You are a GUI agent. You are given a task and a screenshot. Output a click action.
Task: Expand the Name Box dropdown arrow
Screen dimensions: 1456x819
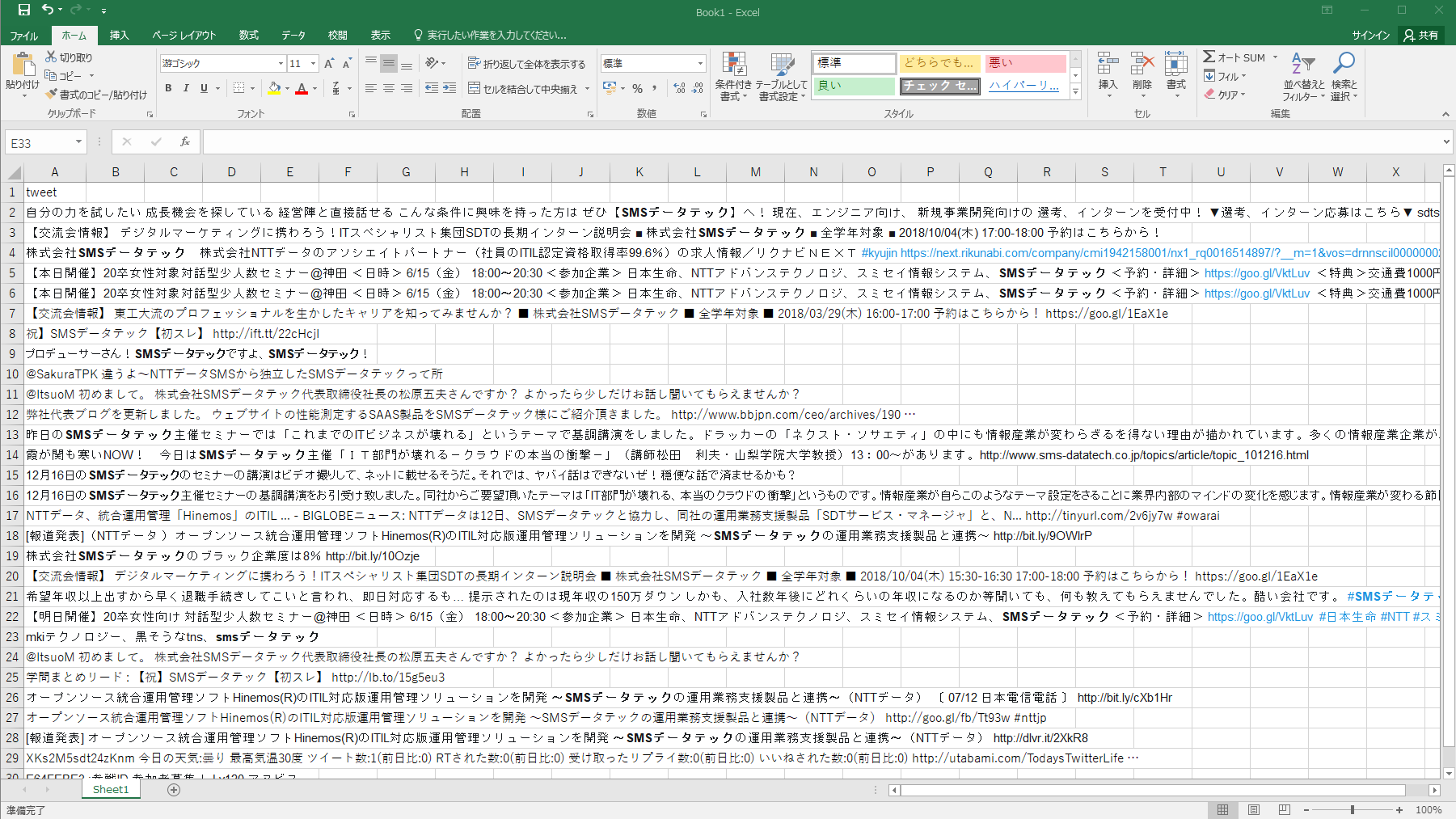(78, 141)
